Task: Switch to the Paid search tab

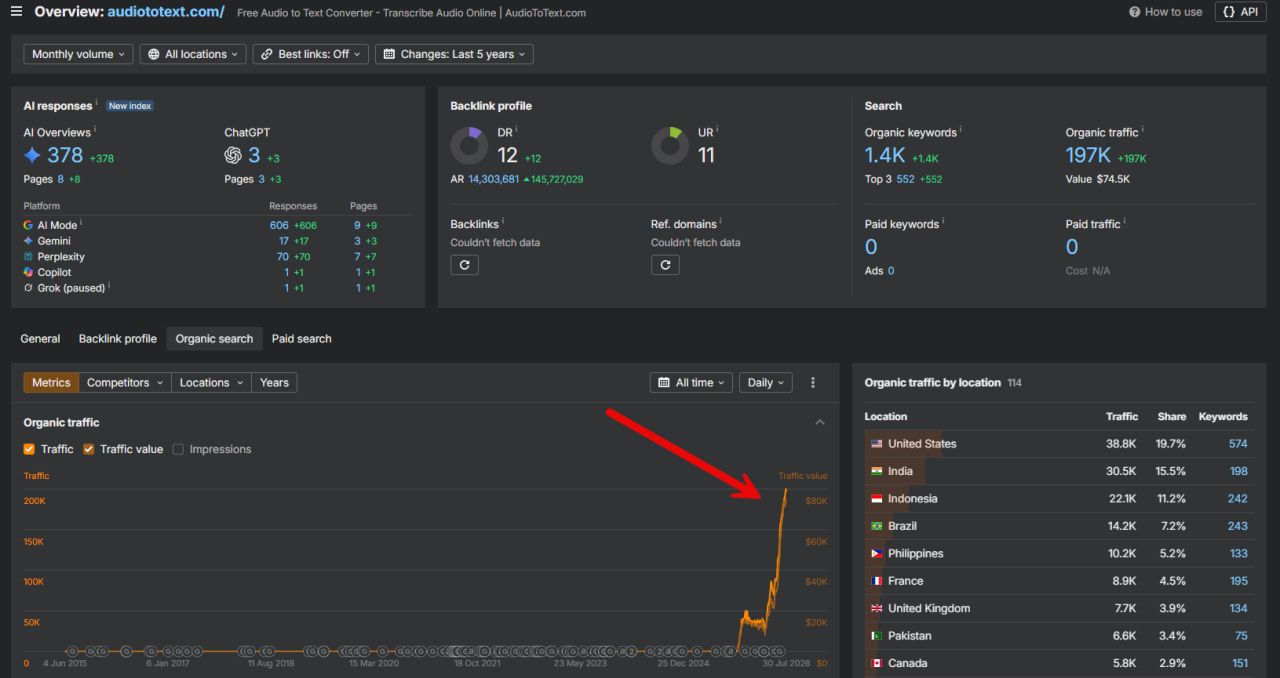Action: pos(301,339)
